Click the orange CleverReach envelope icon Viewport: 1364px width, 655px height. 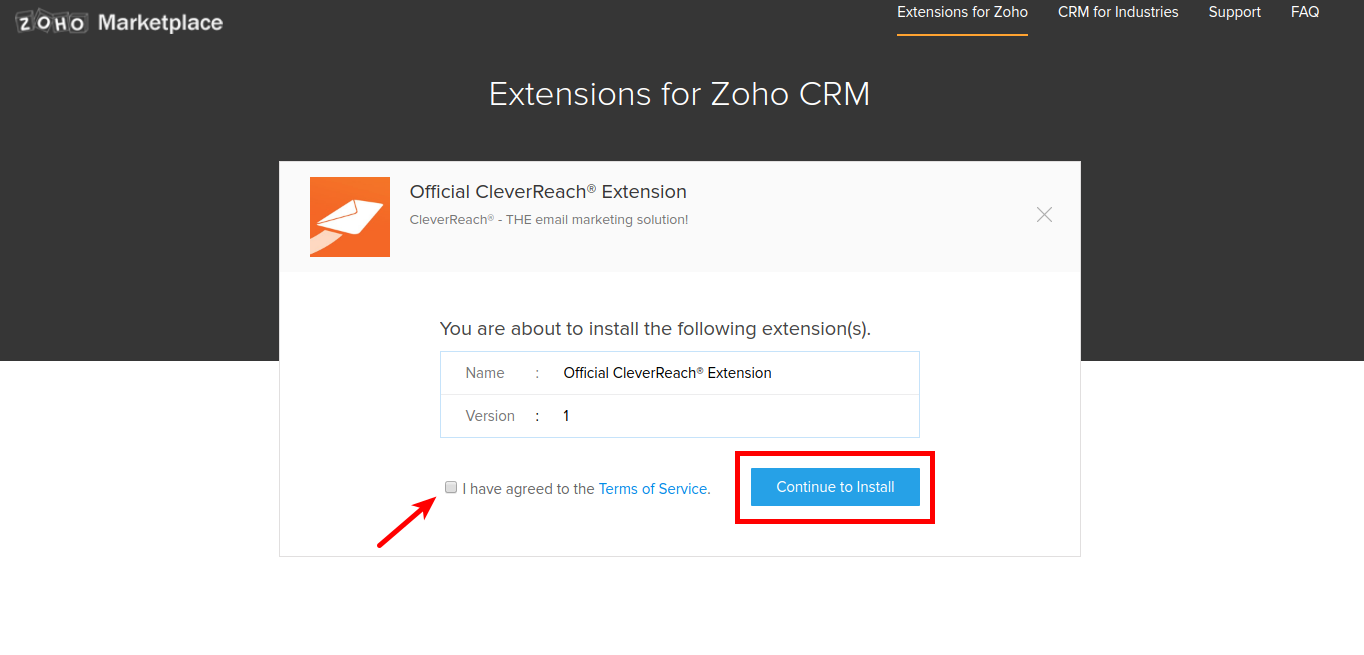(x=350, y=217)
